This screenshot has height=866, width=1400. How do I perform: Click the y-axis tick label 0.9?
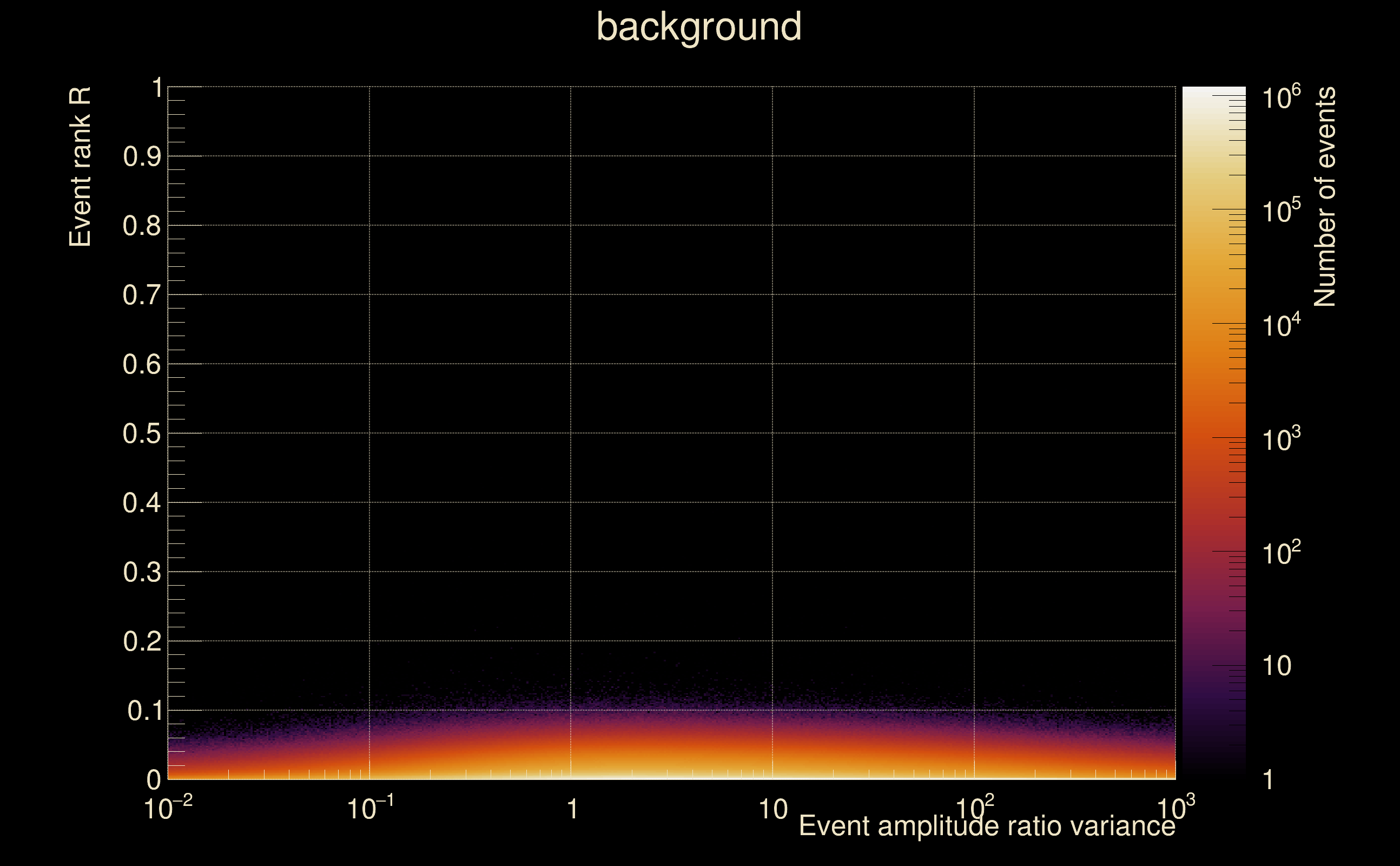point(141,156)
